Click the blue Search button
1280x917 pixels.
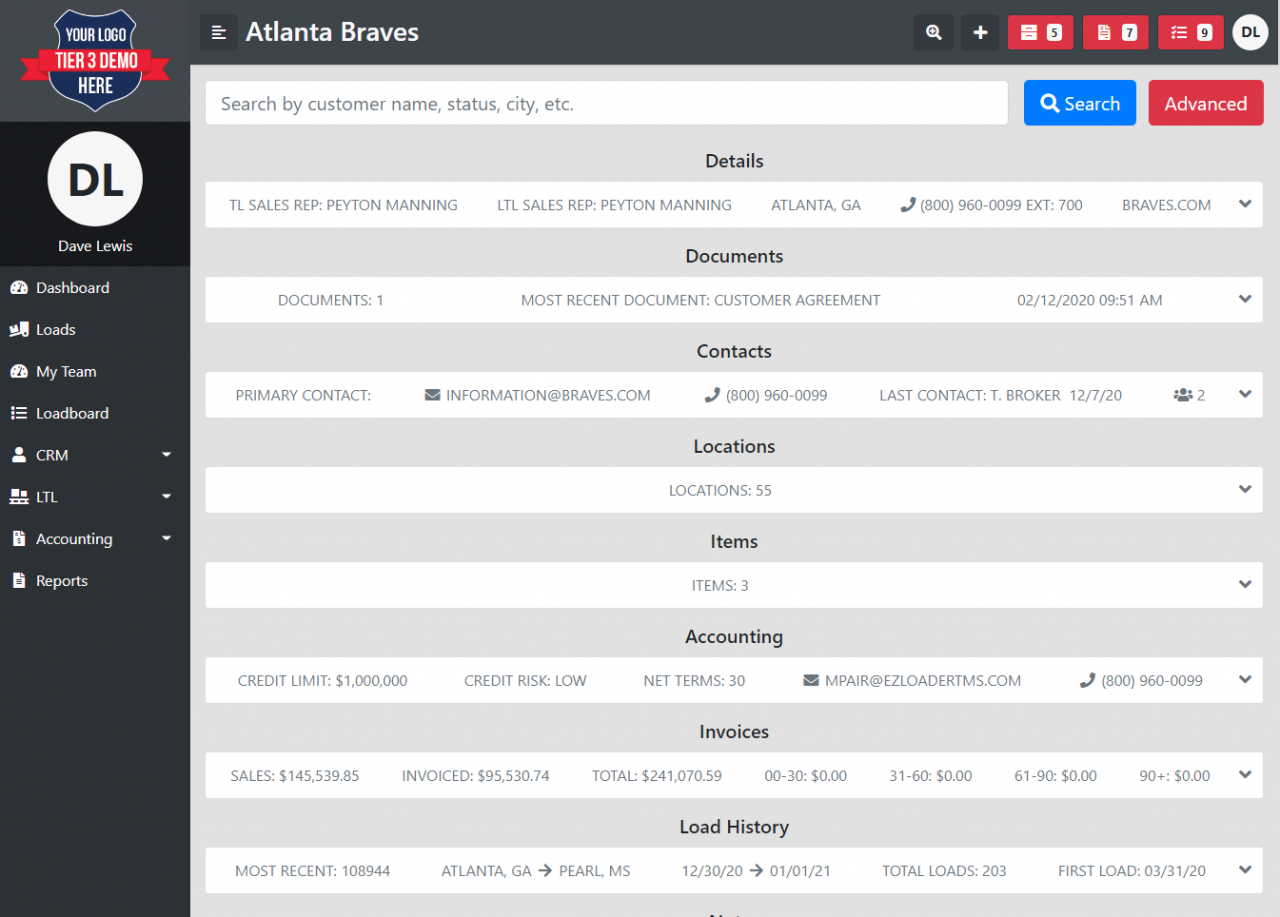point(1080,103)
